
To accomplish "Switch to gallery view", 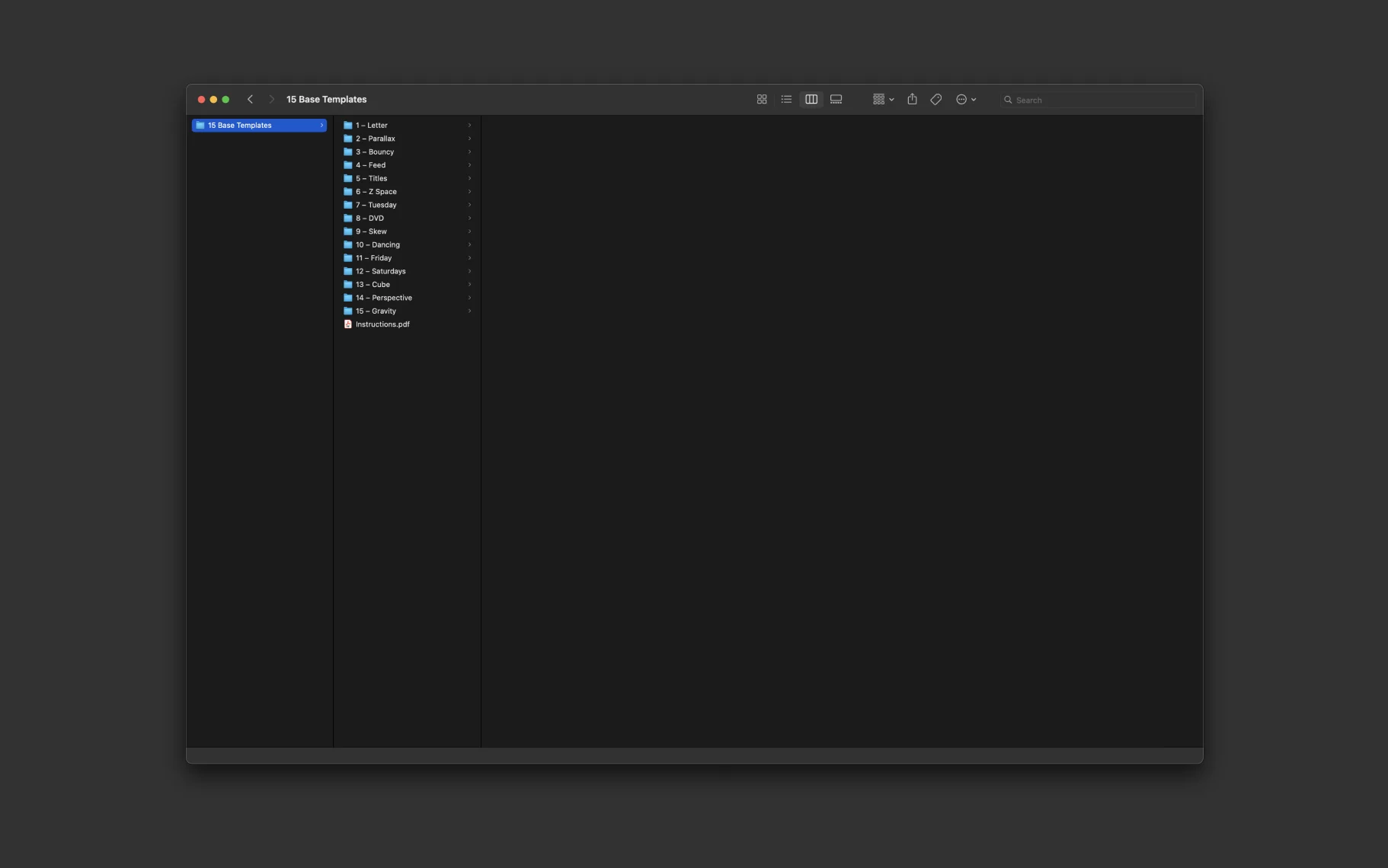I will click(x=836, y=100).
